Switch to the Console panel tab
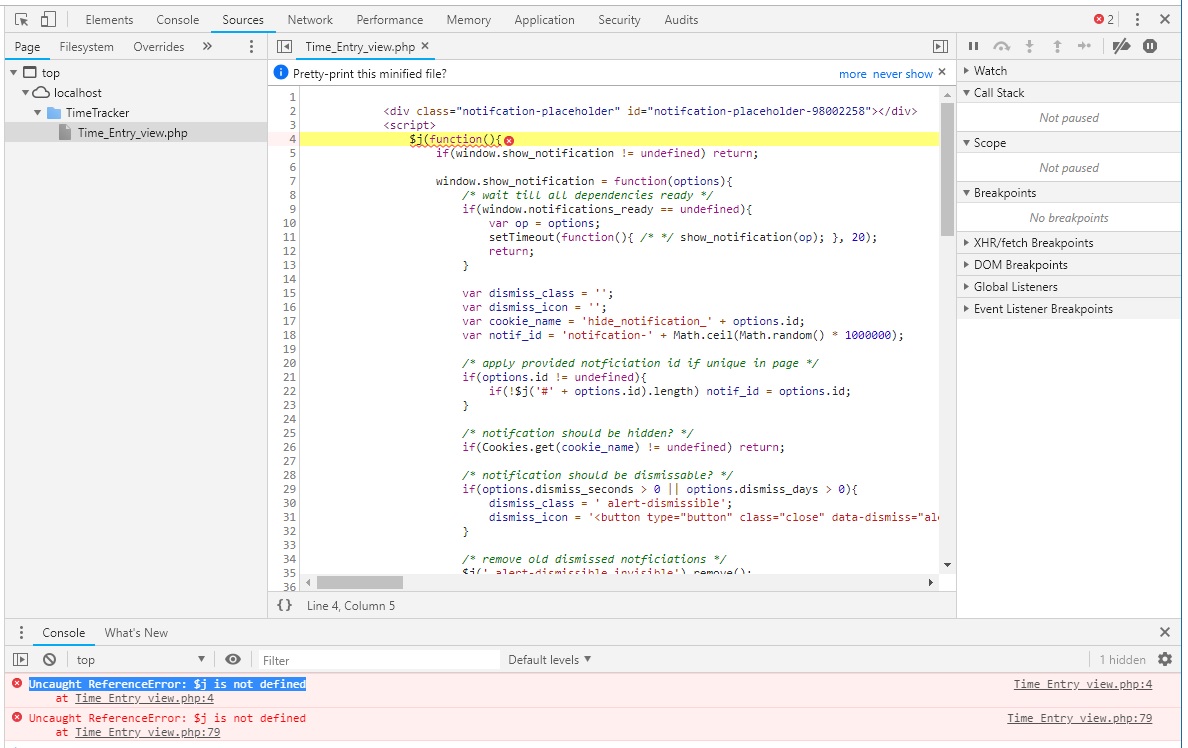The width and height of the screenshot is (1188, 748). tap(177, 20)
